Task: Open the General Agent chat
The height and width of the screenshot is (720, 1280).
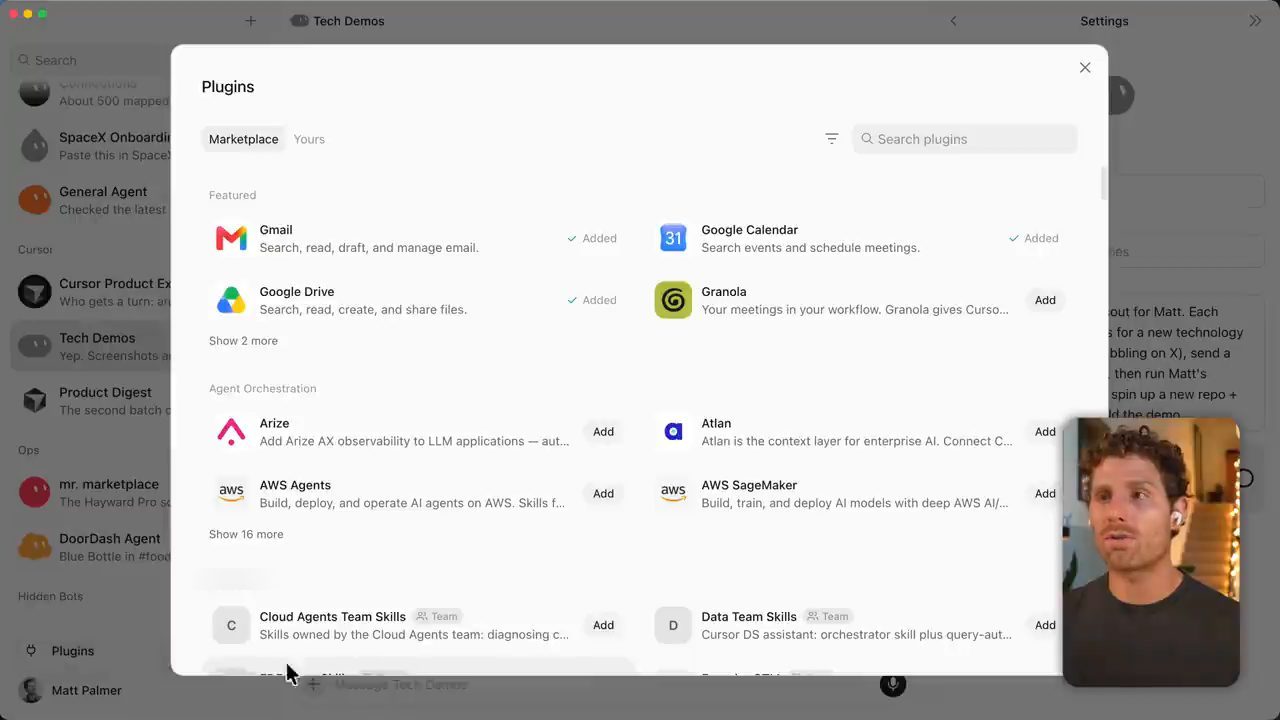Action: click(90, 200)
